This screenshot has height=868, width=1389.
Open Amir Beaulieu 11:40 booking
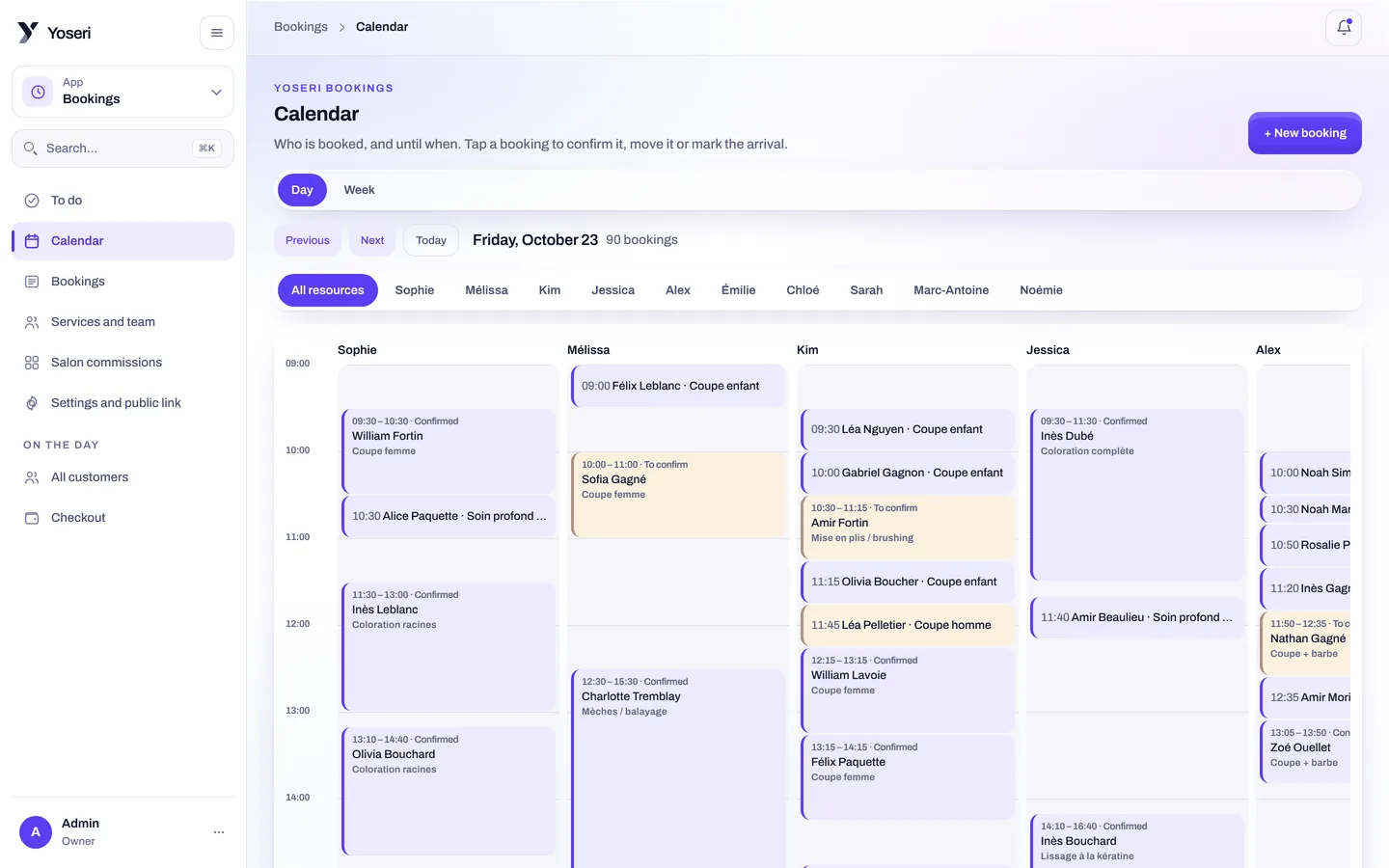[x=1137, y=617]
